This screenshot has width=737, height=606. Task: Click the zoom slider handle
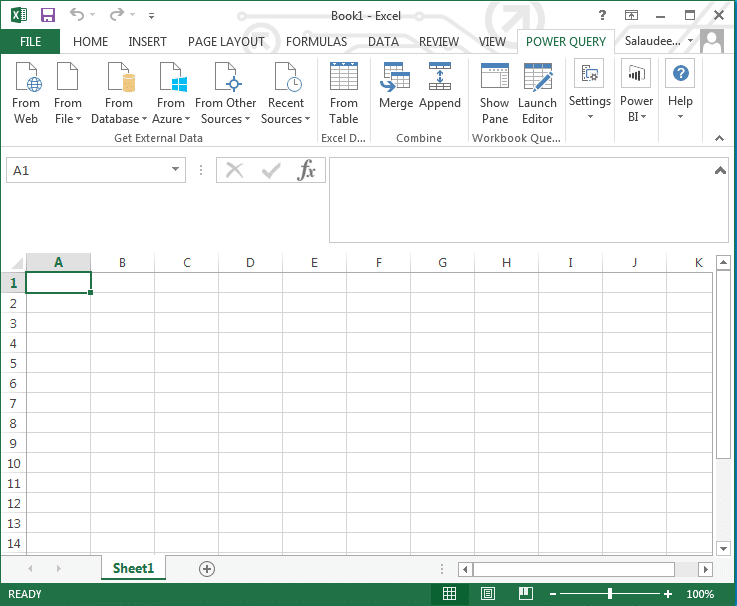point(610,594)
